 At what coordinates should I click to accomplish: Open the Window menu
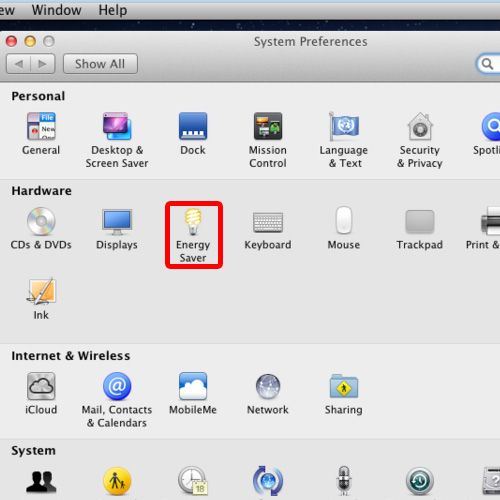57,10
